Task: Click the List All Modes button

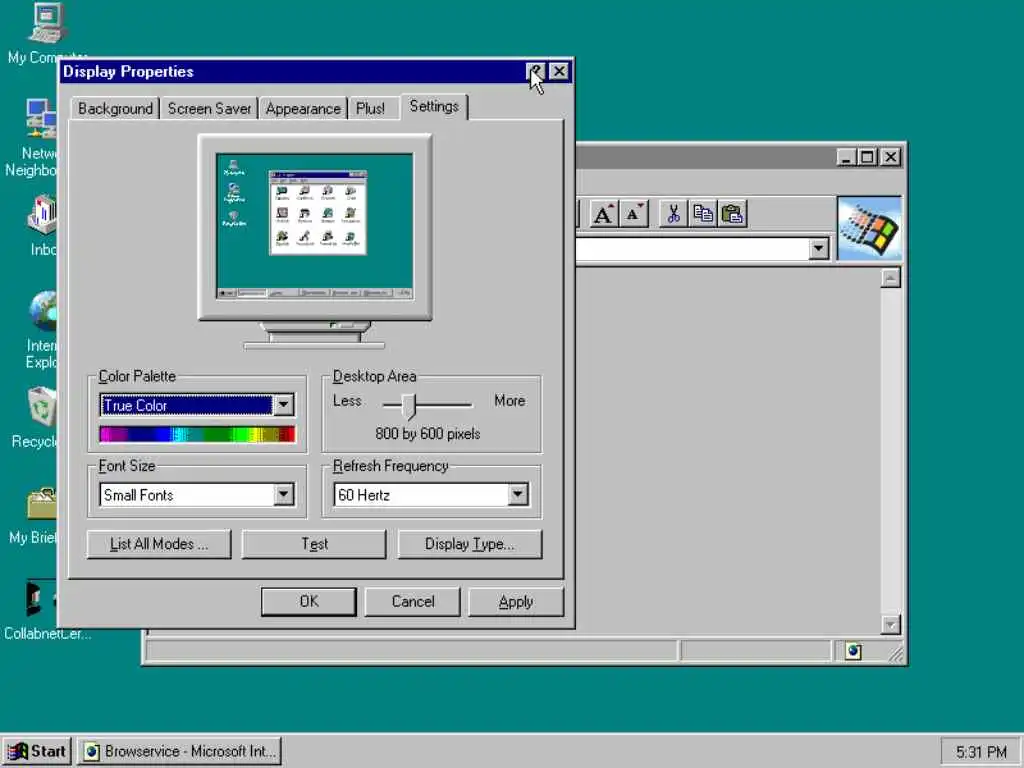Action: point(159,544)
